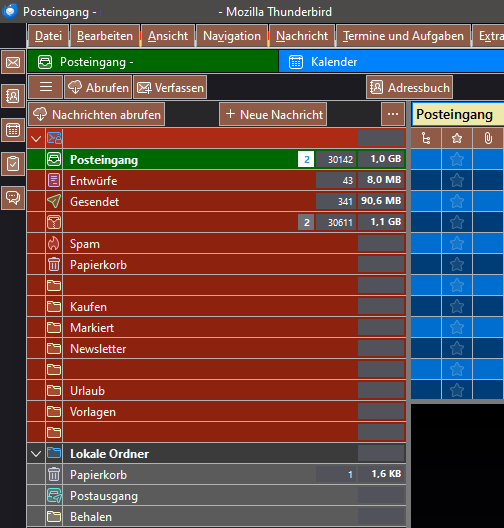Click the thread column header icon

point(426,138)
